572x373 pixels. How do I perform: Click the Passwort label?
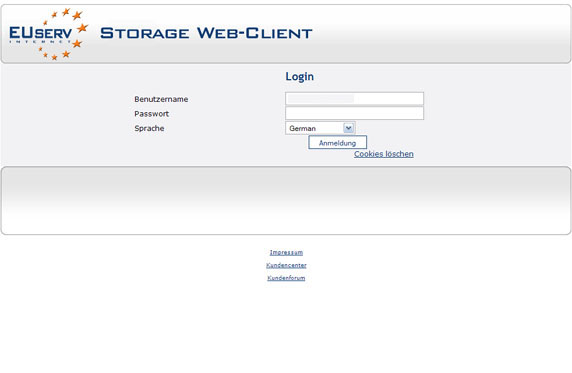click(151, 114)
